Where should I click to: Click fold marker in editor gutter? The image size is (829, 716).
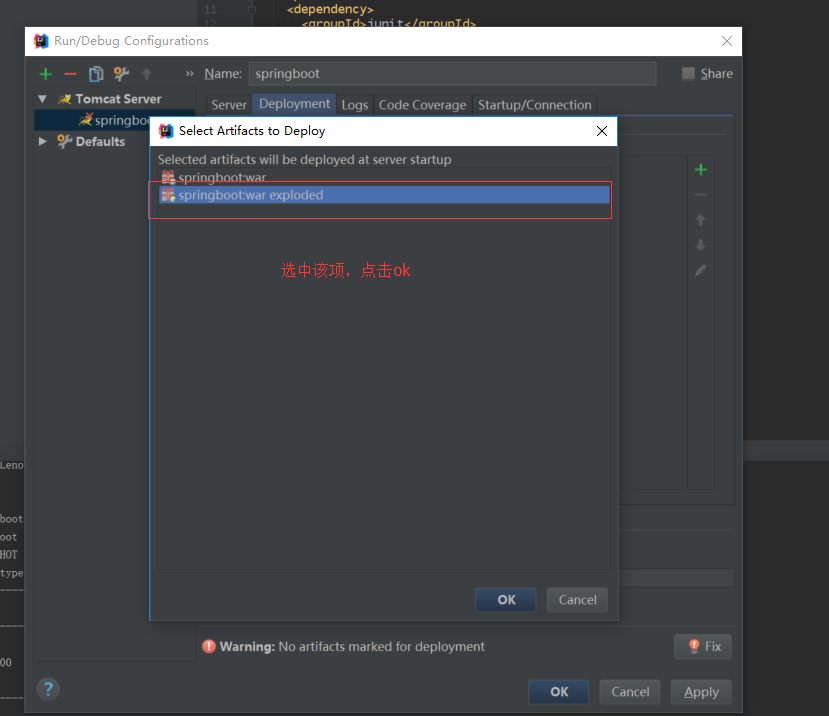tap(252, 10)
